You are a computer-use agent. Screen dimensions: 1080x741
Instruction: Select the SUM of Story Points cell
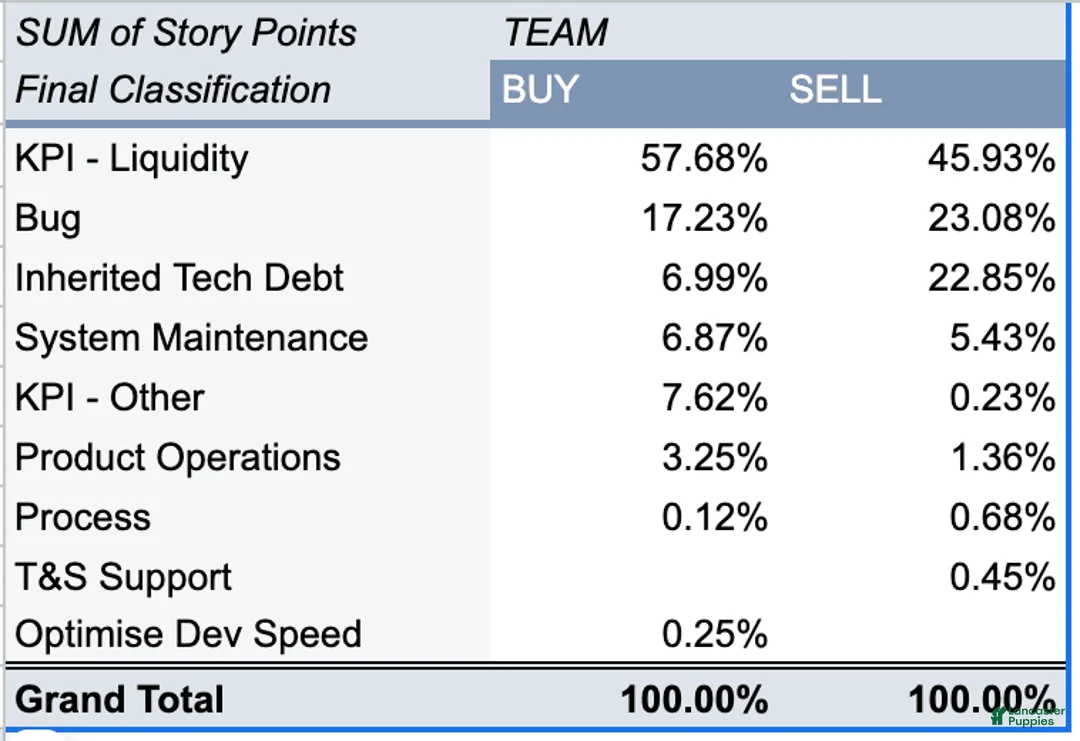(x=186, y=33)
